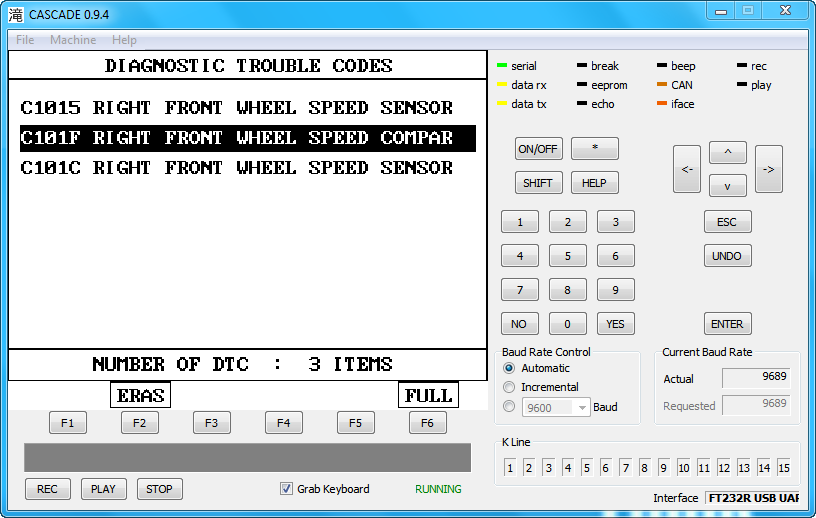The image size is (816, 518).
Task: Click the ENTER button
Action: (728, 324)
